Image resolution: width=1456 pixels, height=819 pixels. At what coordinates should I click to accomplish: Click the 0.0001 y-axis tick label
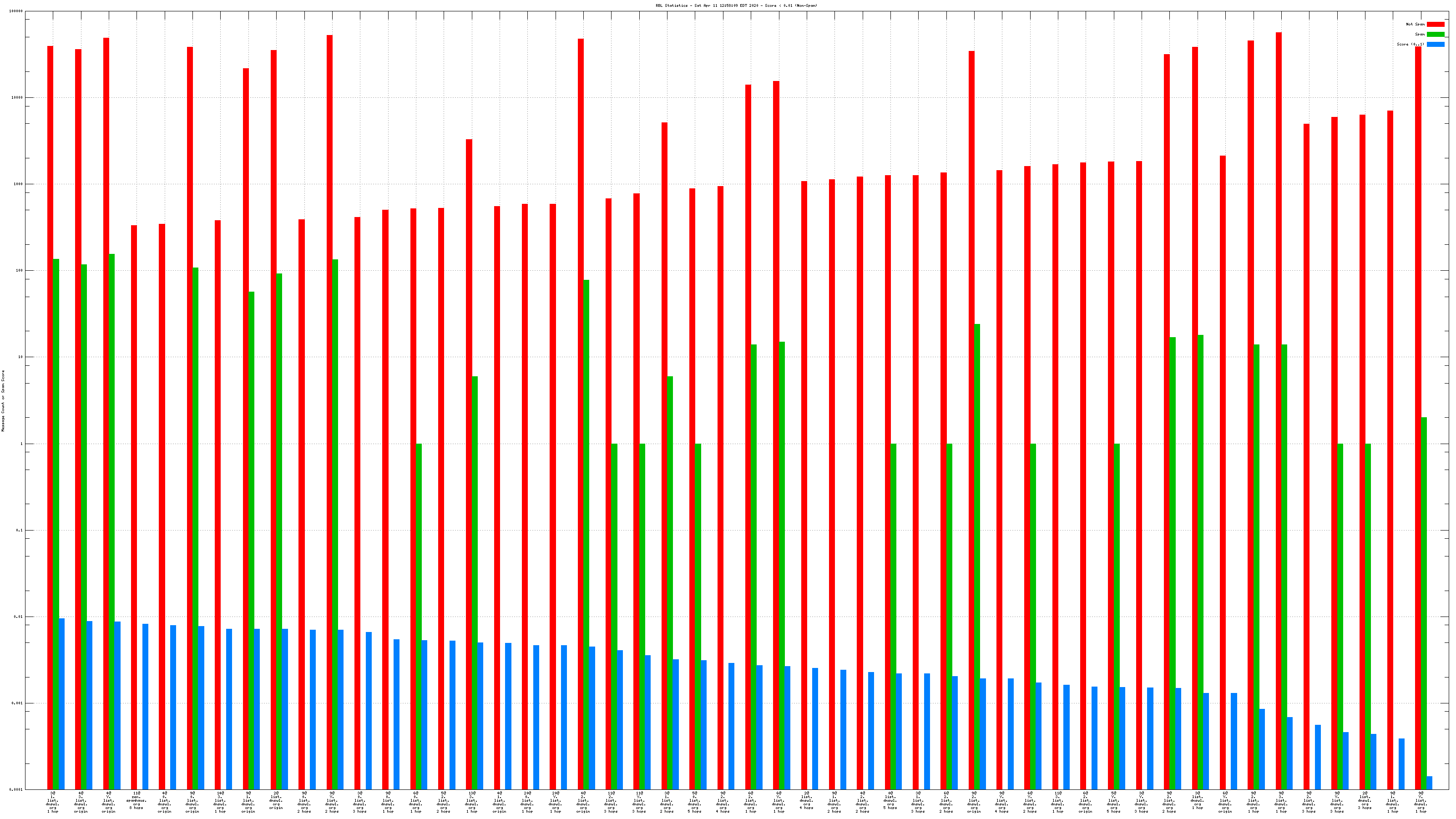pyautogui.click(x=16, y=789)
